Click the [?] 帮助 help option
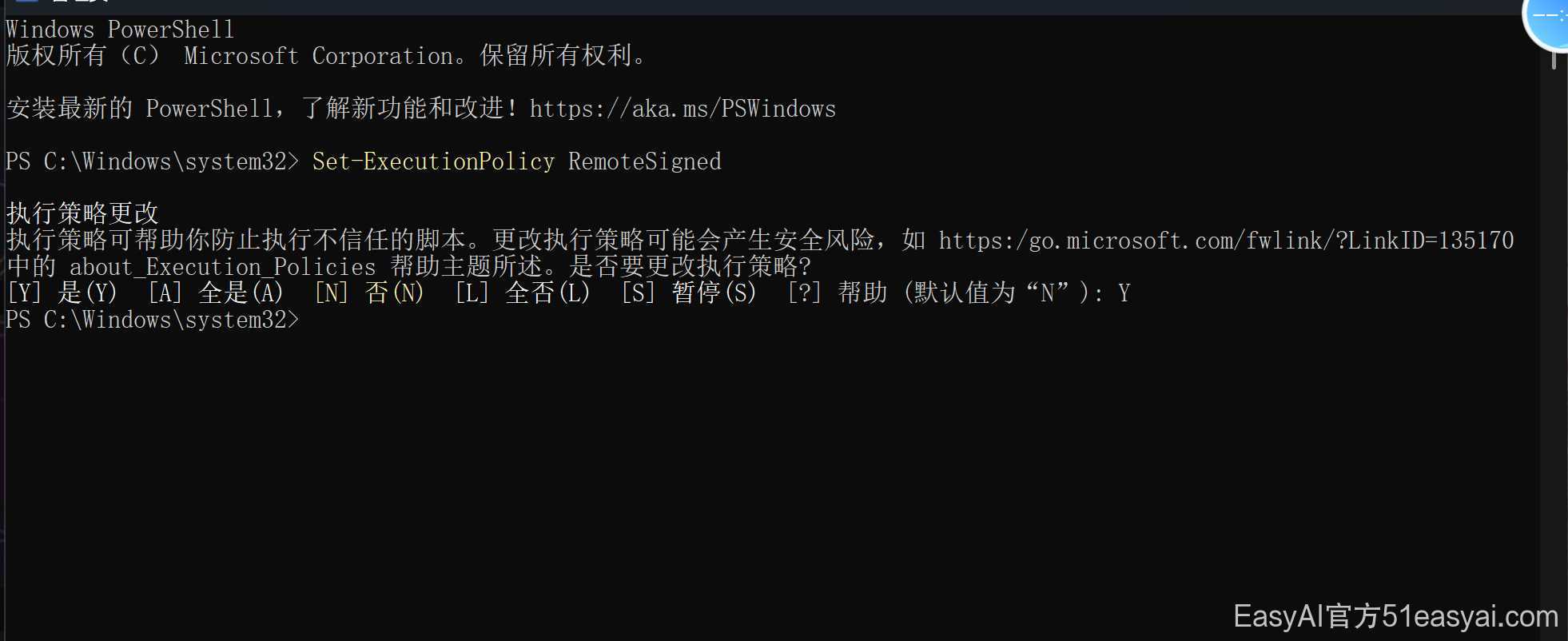The width and height of the screenshot is (1568, 641). pos(838,293)
